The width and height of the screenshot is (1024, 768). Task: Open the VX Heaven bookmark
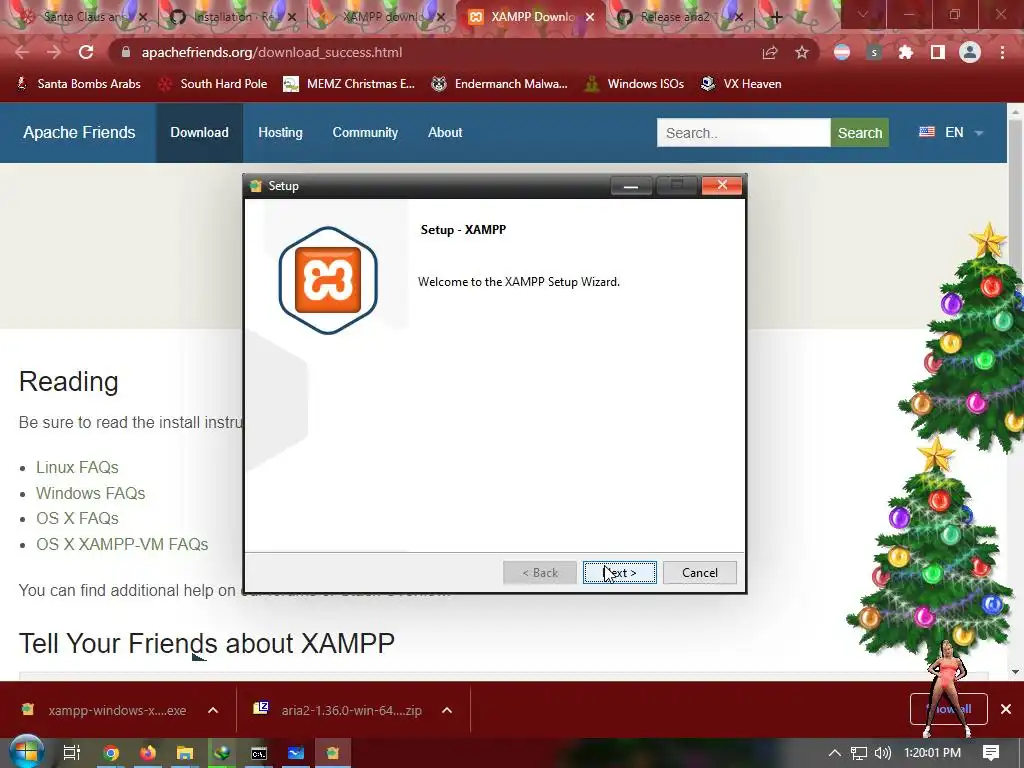741,84
